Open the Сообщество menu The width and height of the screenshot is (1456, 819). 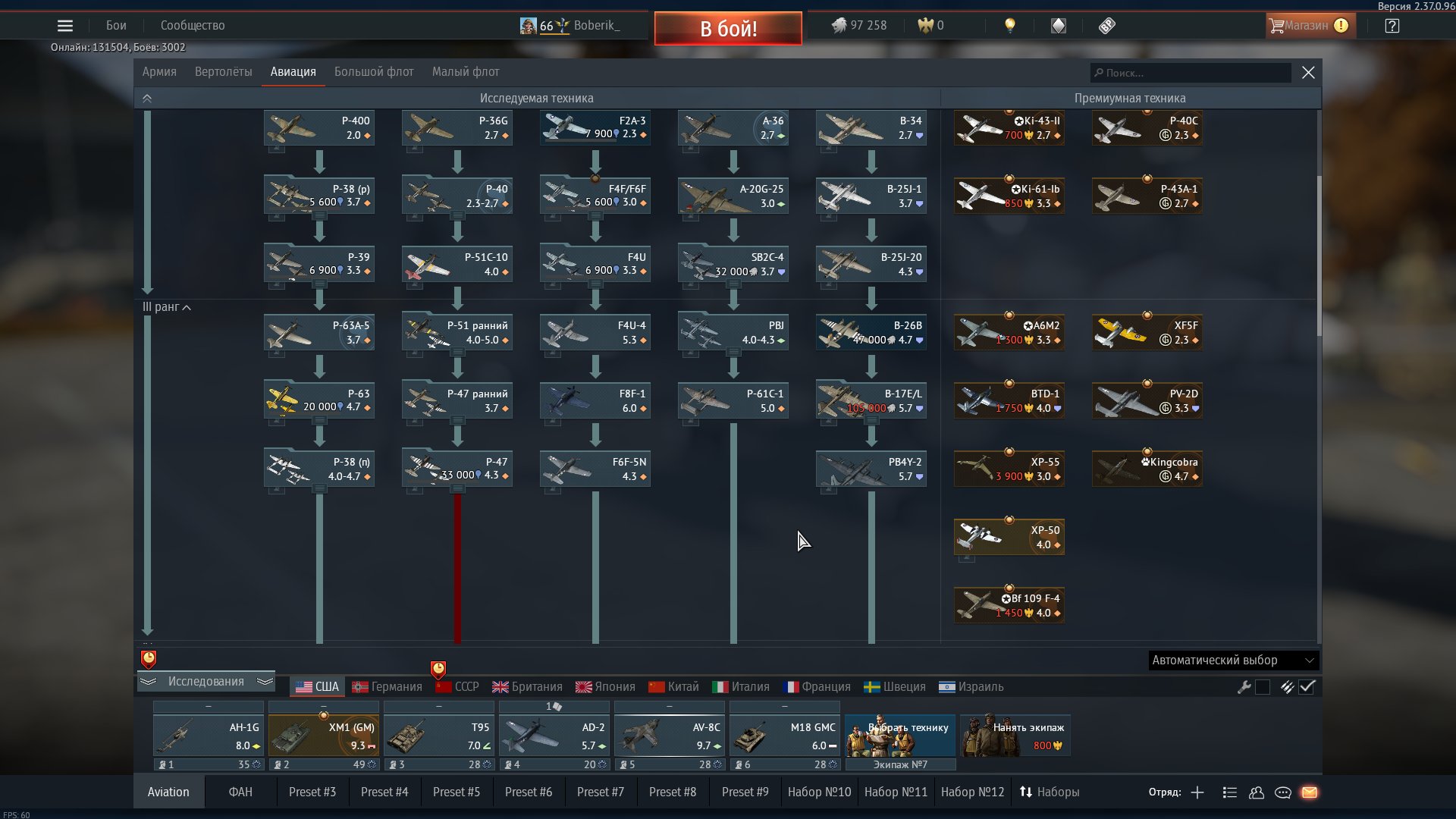[x=193, y=26]
